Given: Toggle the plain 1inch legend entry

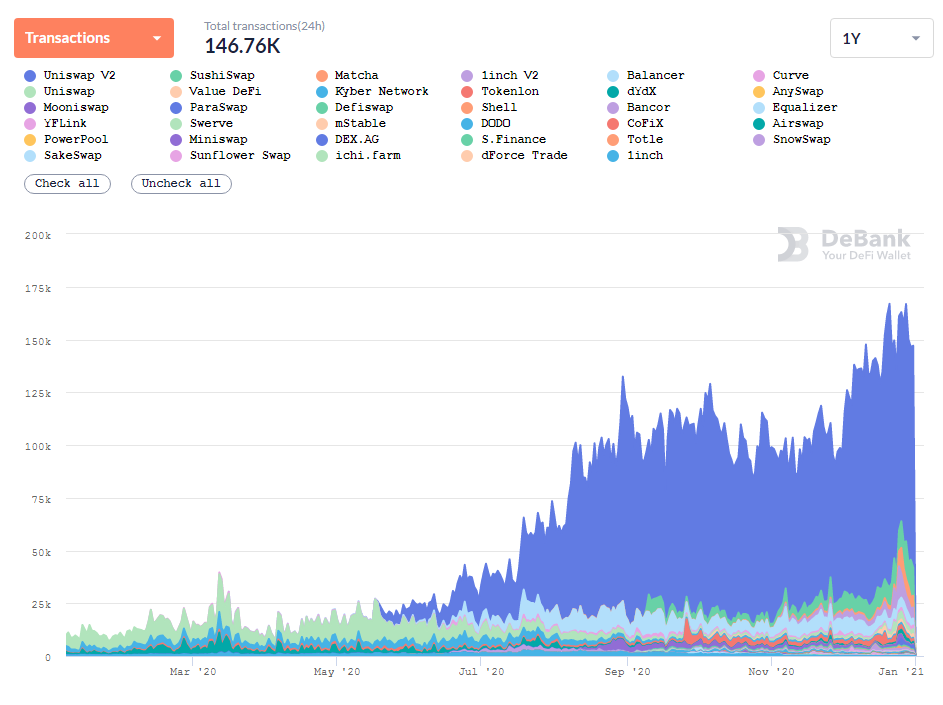Looking at the screenshot, I should (635, 155).
